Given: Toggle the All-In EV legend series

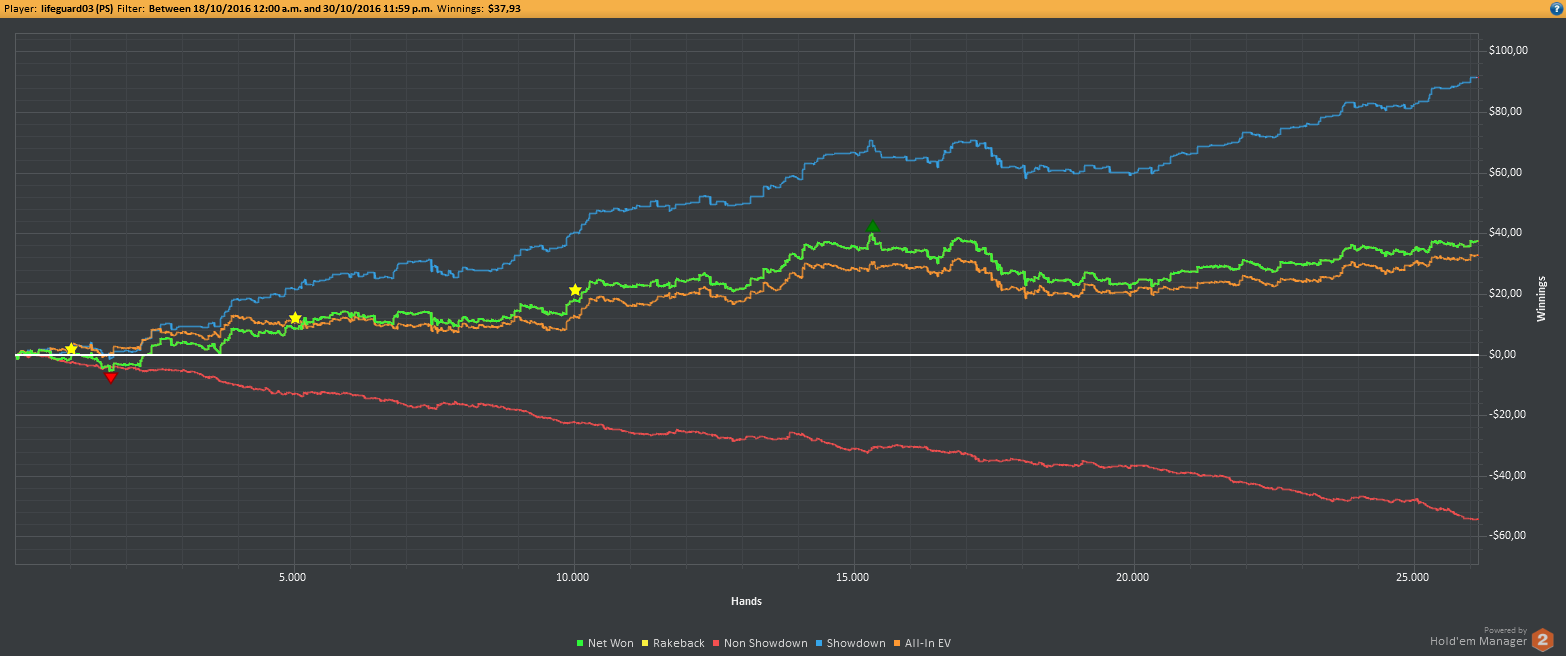Looking at the screenshot, I should point(922,643).
